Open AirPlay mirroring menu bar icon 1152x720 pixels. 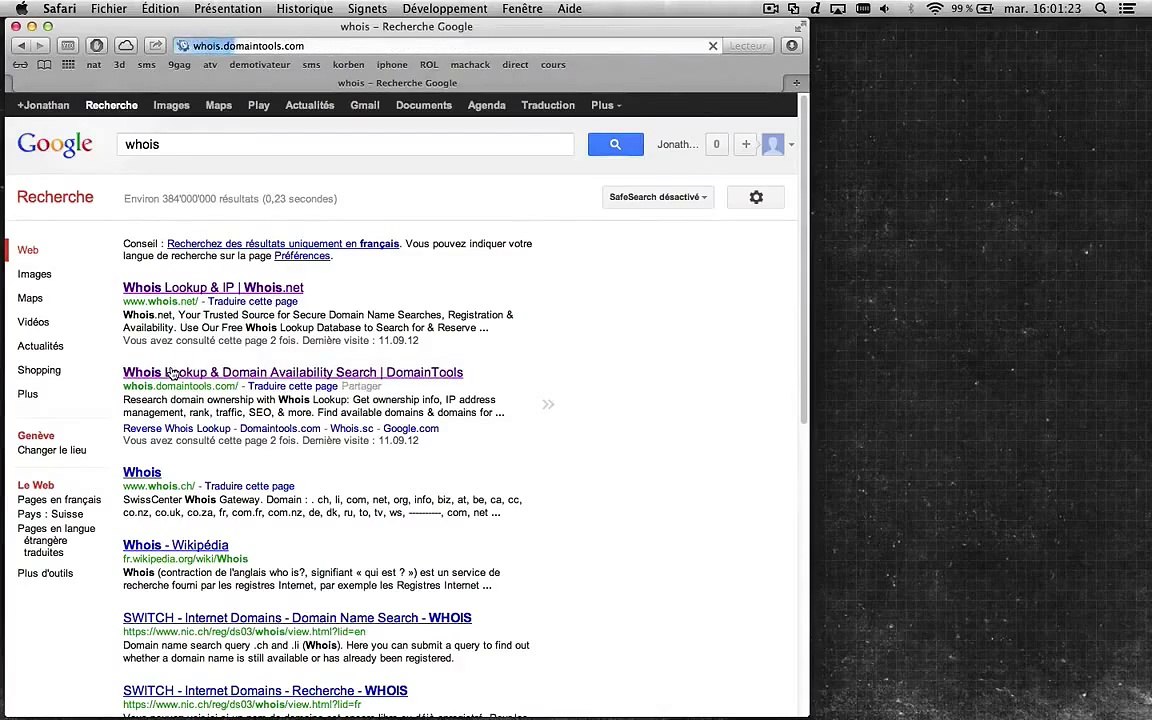(x=838, y=9)
